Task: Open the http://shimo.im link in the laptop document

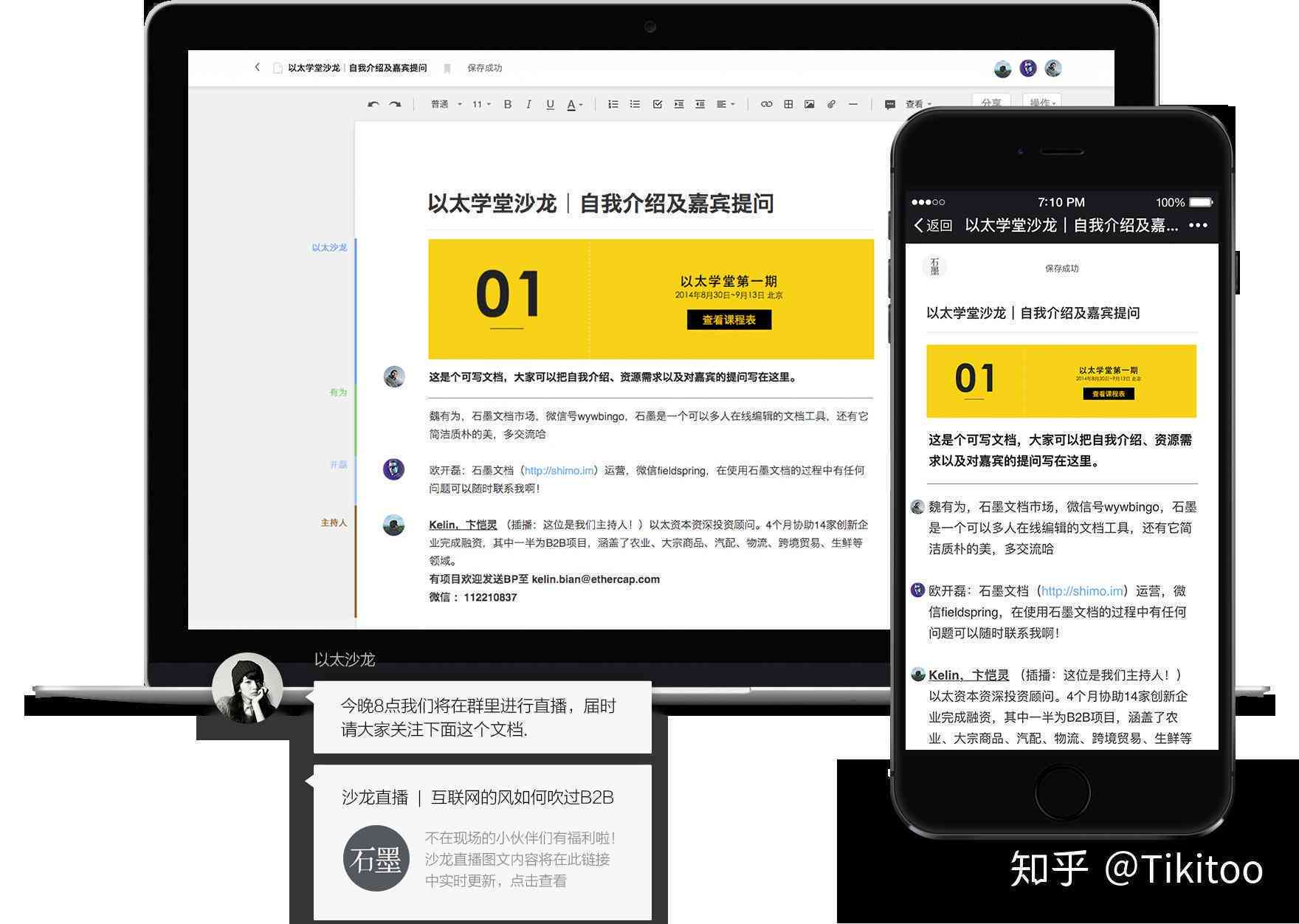Action: click(559, 470)
